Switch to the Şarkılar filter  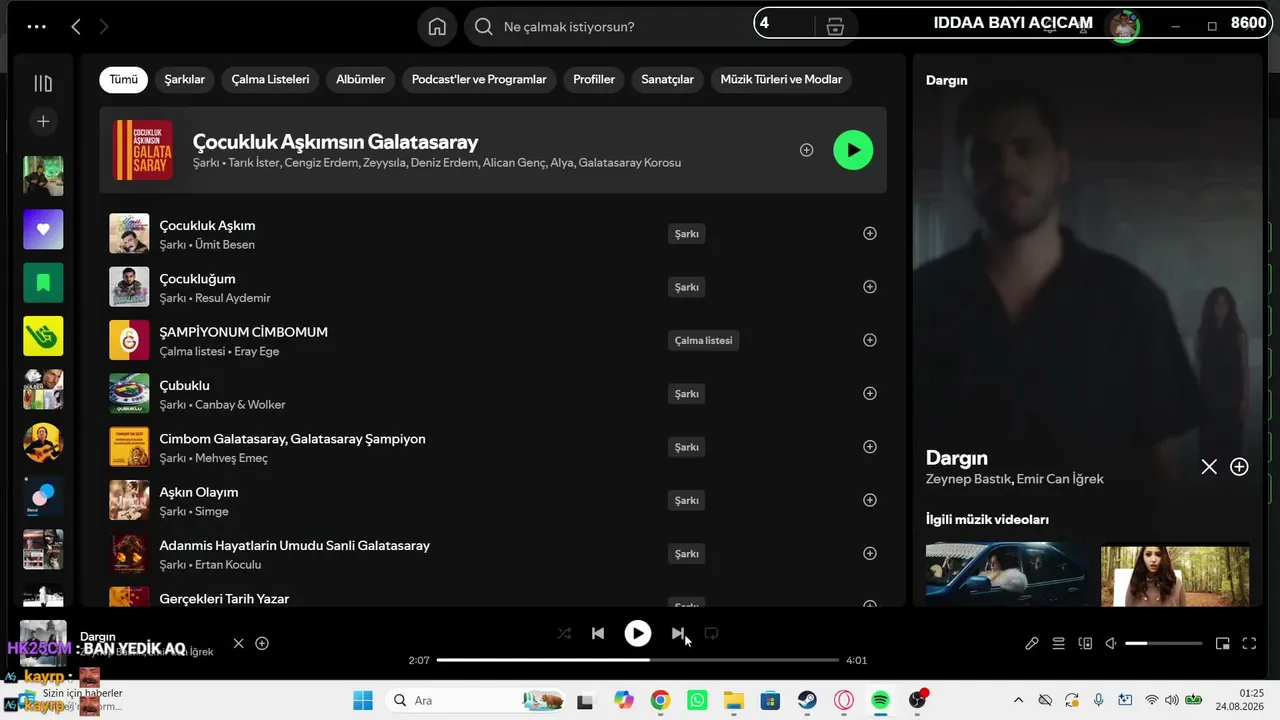185,80
